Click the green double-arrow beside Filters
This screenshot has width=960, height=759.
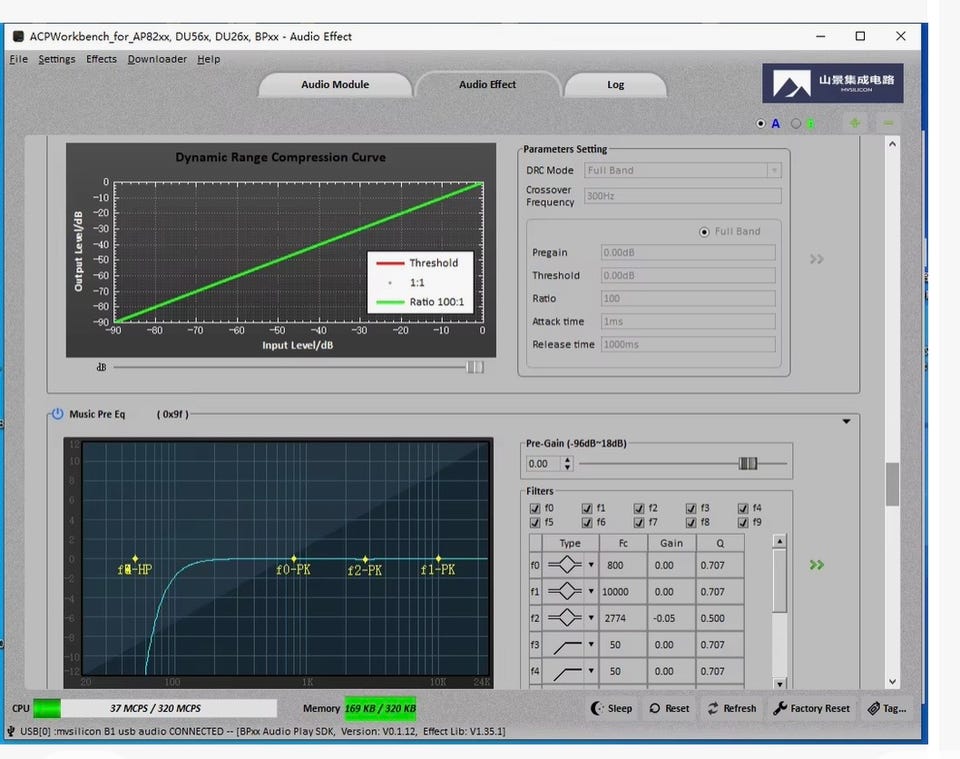817,565
